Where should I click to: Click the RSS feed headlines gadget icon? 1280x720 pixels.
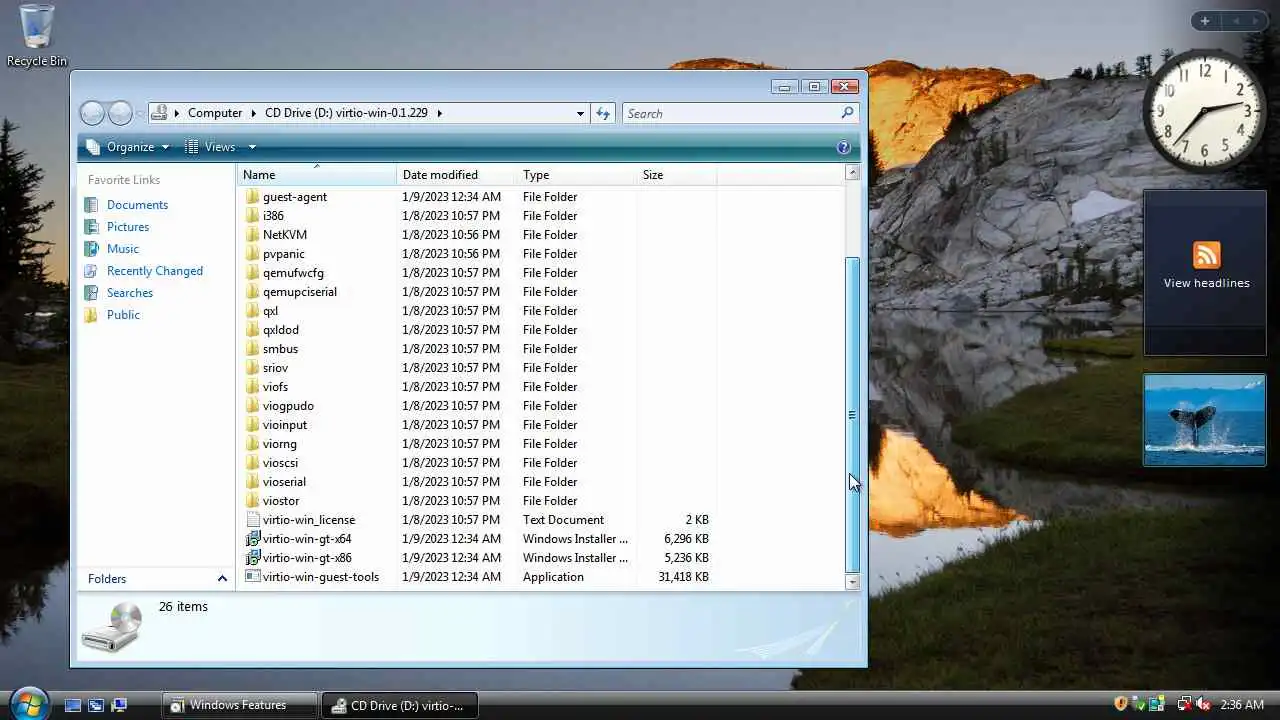point(1206,254)
